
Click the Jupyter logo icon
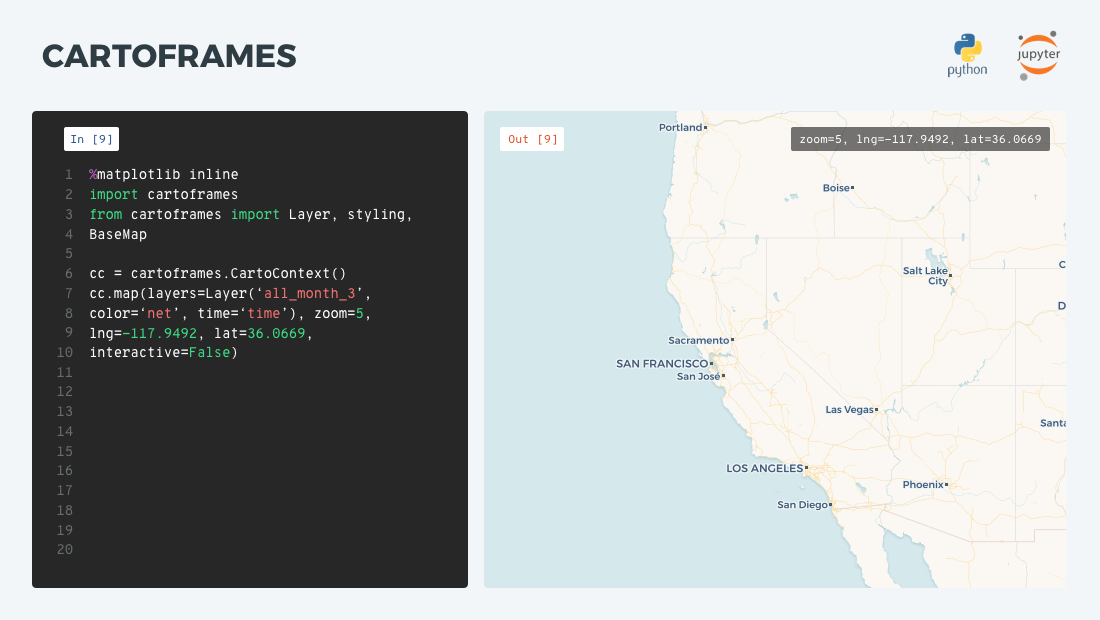pyautogui.click(x=1038, y=56)
